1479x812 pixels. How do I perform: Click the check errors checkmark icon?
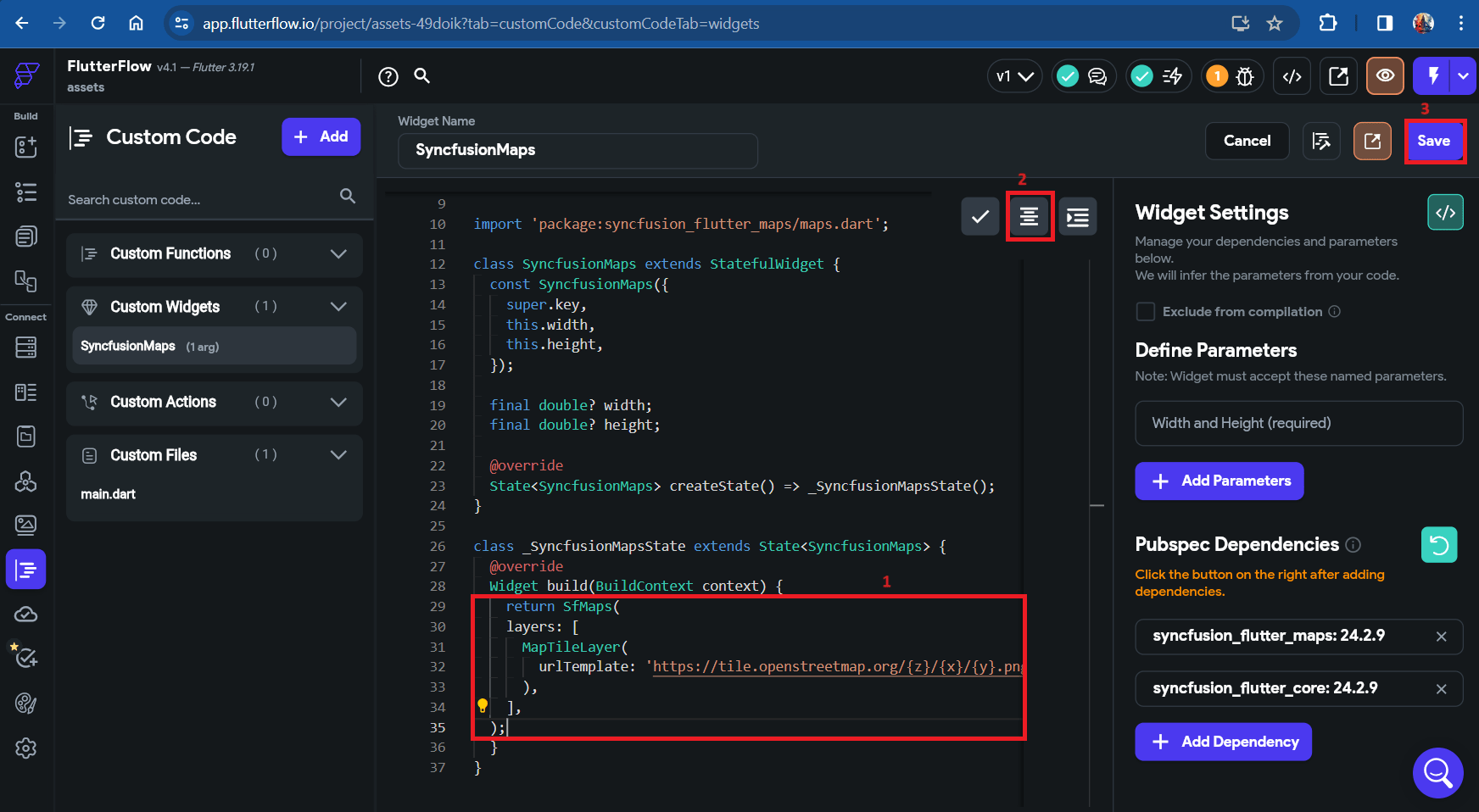[x=980, y=217]
